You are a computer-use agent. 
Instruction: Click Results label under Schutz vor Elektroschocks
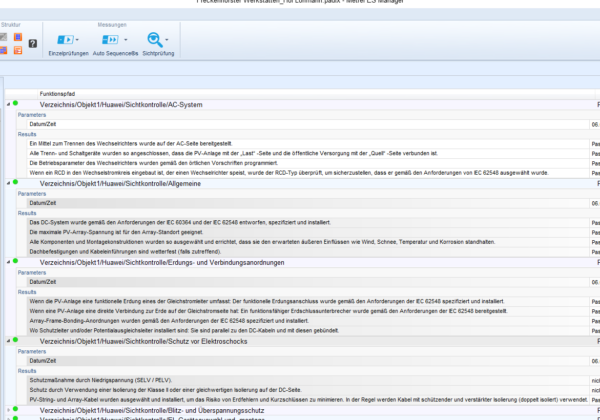[x=27, y=371]
